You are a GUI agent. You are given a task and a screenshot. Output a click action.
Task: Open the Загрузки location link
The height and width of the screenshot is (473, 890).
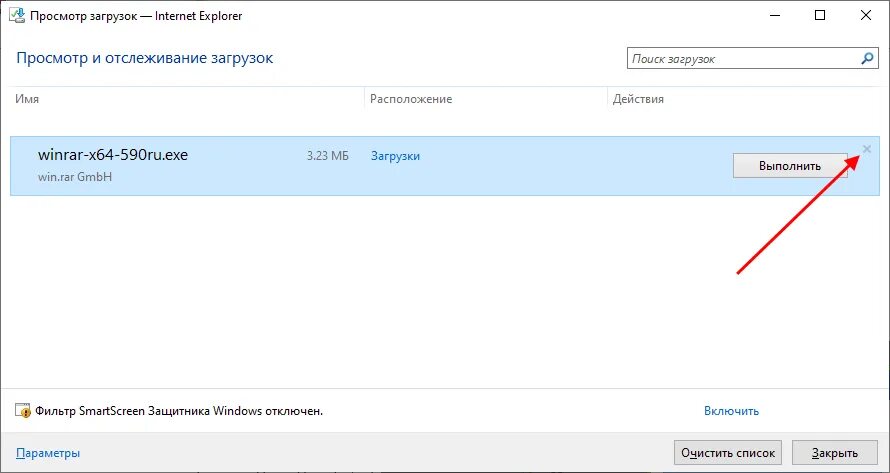[x=396, y=156]
